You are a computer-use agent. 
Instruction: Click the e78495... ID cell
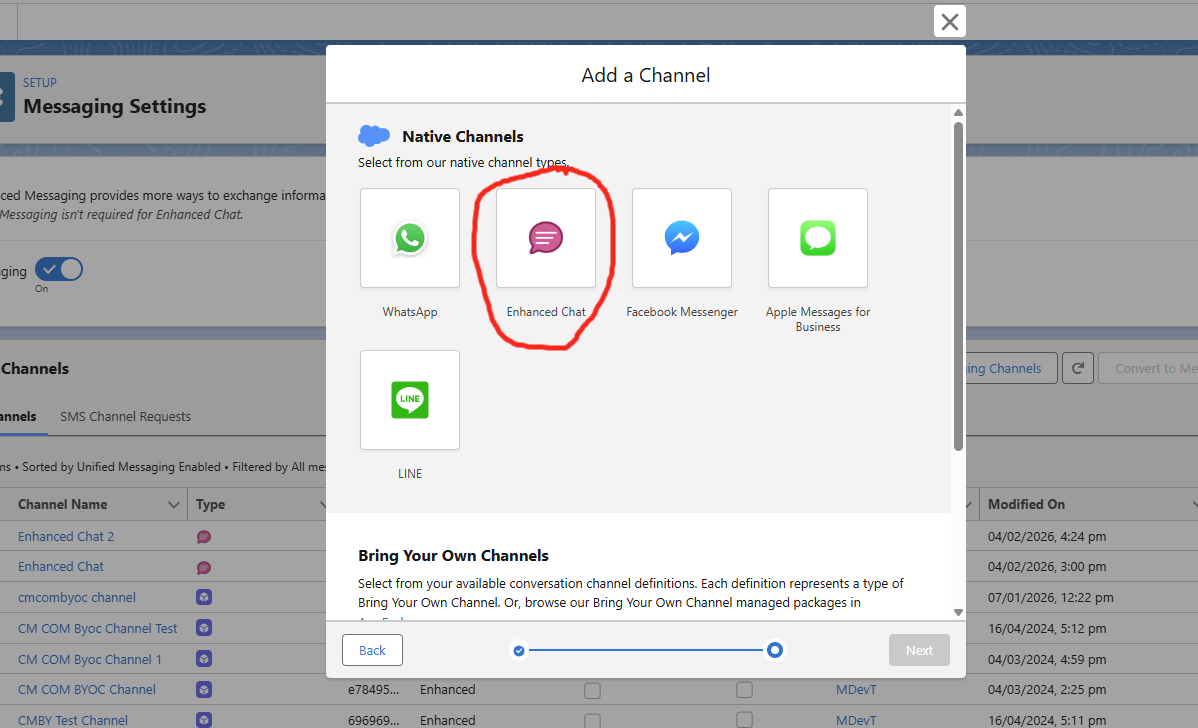coord(374,690)
